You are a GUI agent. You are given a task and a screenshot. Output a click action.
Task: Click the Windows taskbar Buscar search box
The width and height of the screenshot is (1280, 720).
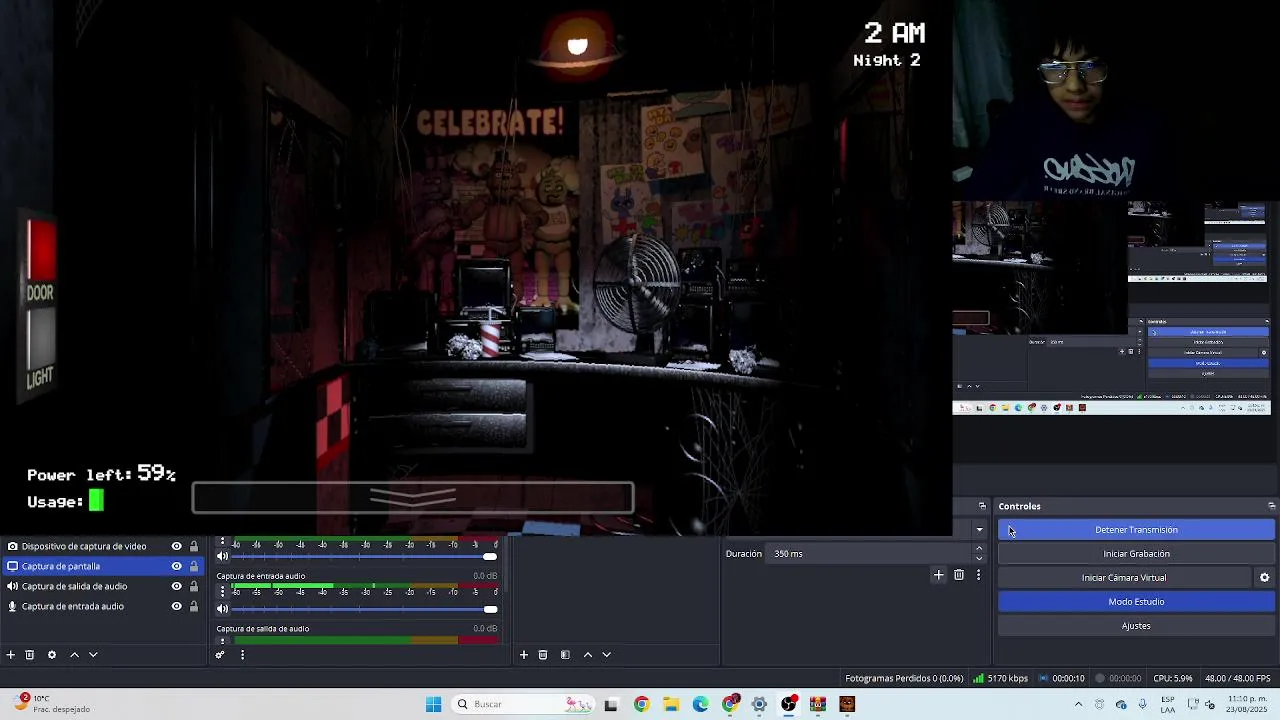pos(520,704)
